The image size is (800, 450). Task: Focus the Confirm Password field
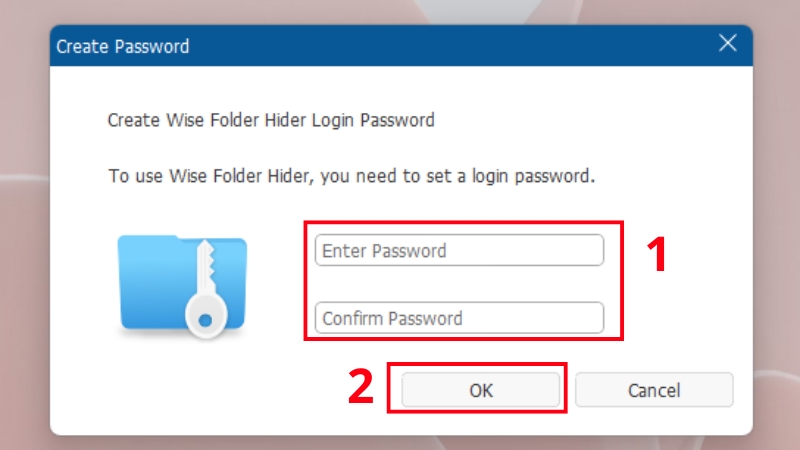click(x=459, y=318)
